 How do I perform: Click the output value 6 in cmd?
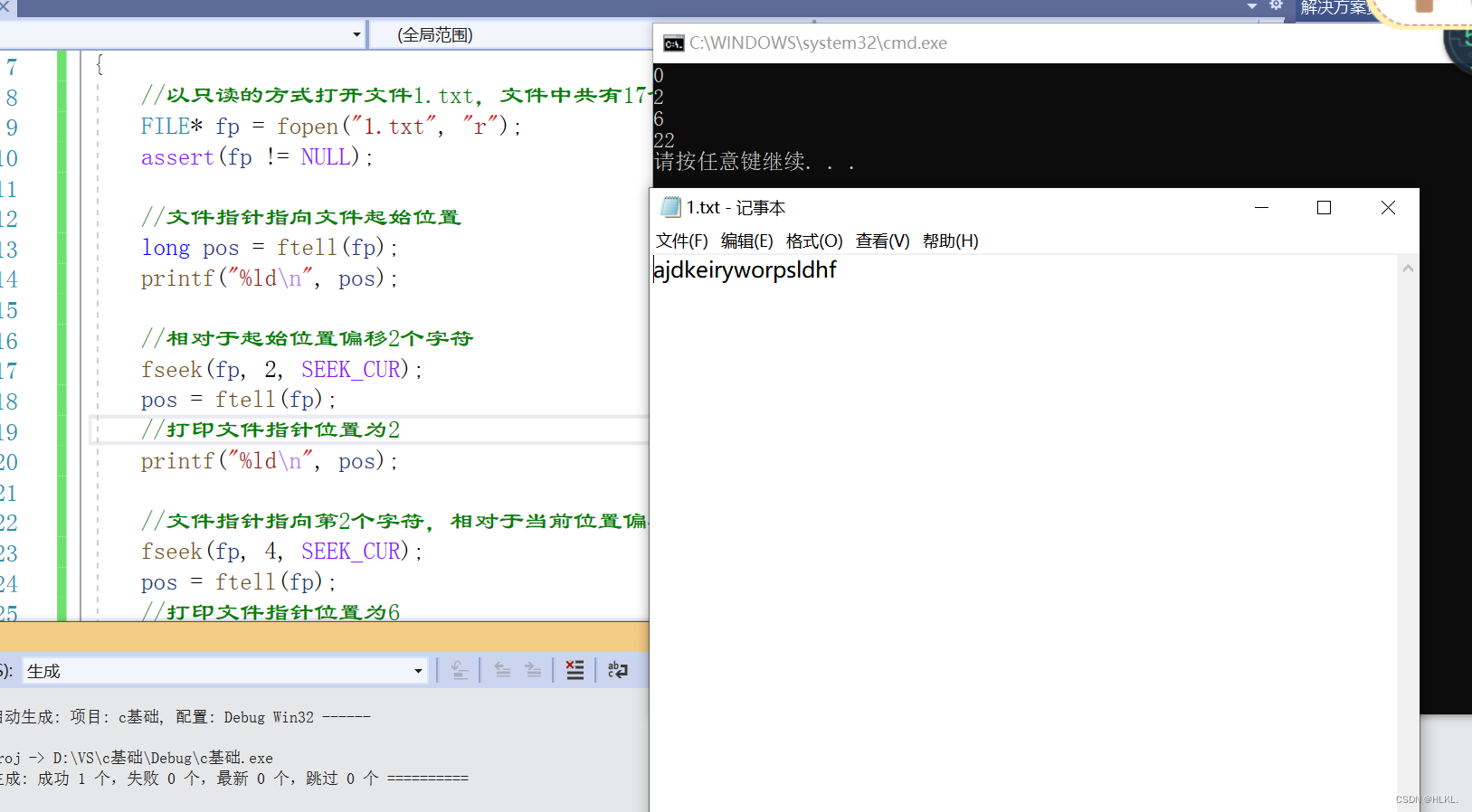[x=659, y=118]
